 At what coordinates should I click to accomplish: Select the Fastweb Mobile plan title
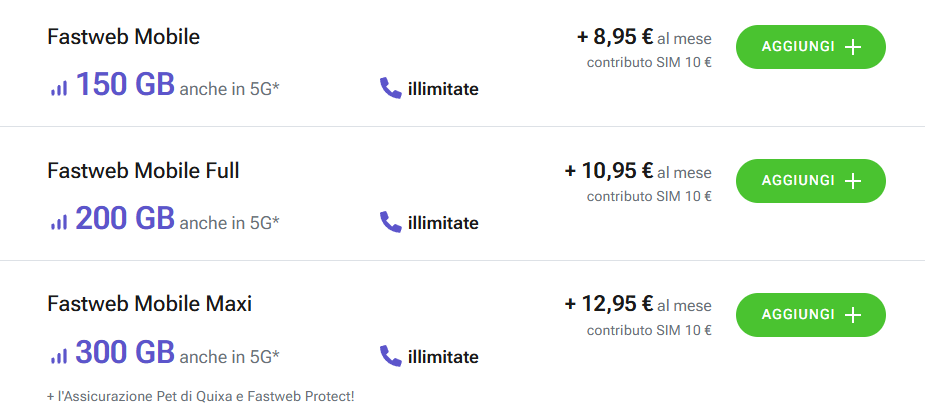(123, 37)
